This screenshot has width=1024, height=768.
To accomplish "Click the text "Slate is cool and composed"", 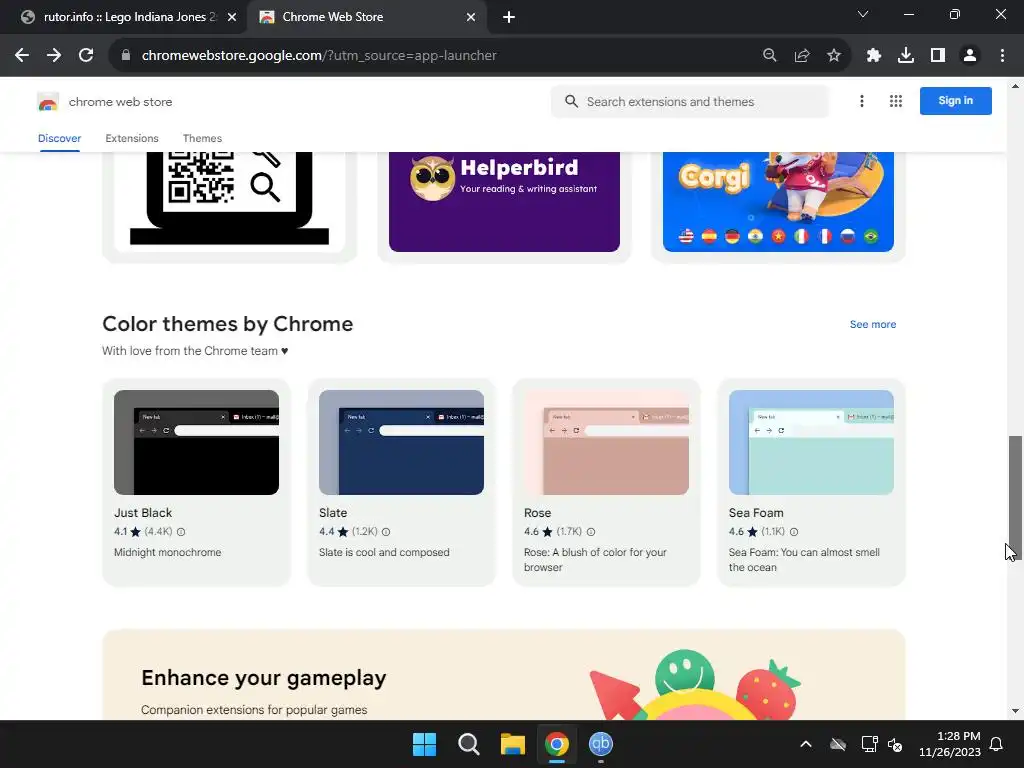I will (x=384, y=552).
